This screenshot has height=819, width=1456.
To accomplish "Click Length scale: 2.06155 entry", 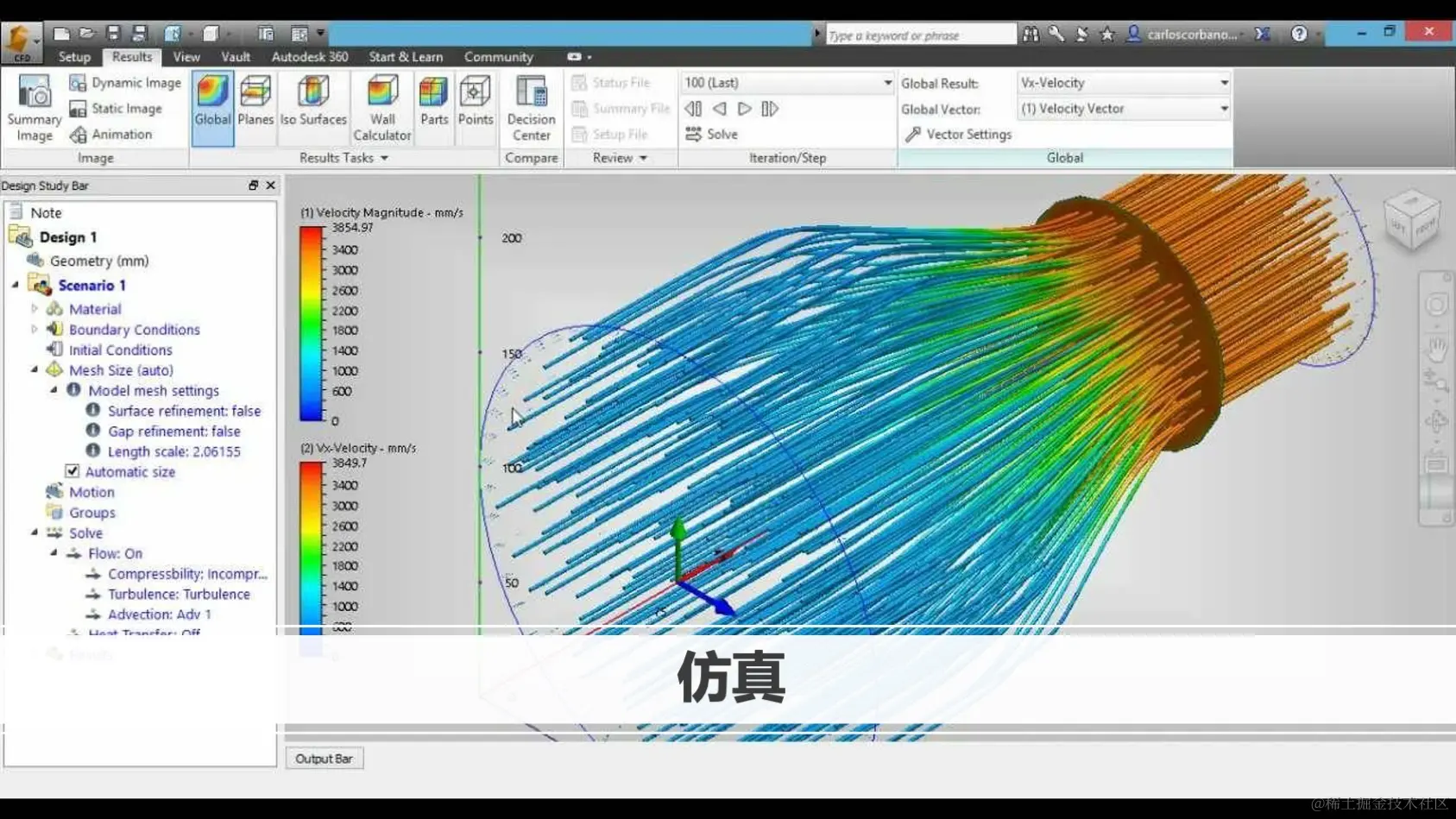I will (173, 451).
